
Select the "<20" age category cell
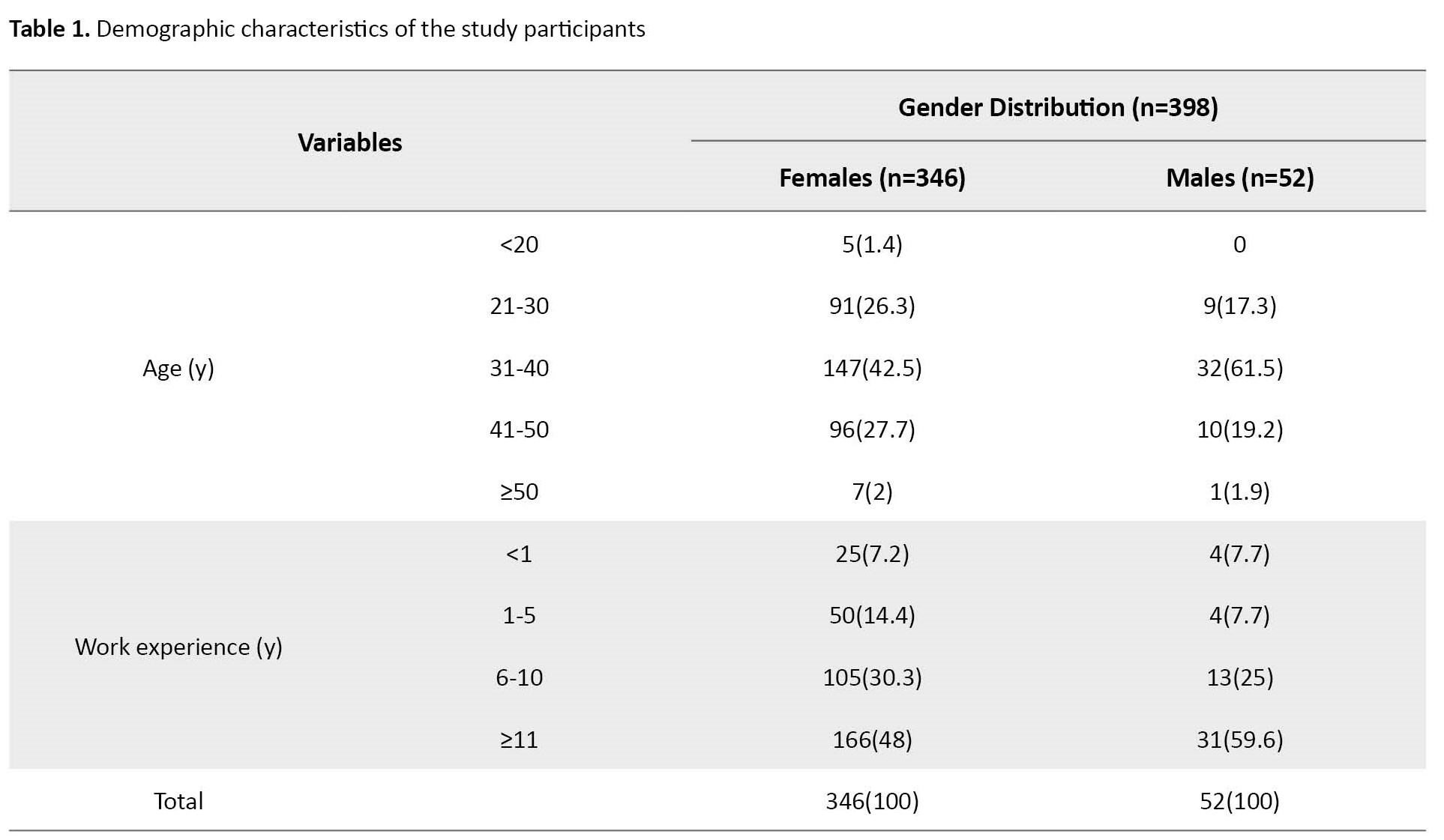[x=519, y=244]
